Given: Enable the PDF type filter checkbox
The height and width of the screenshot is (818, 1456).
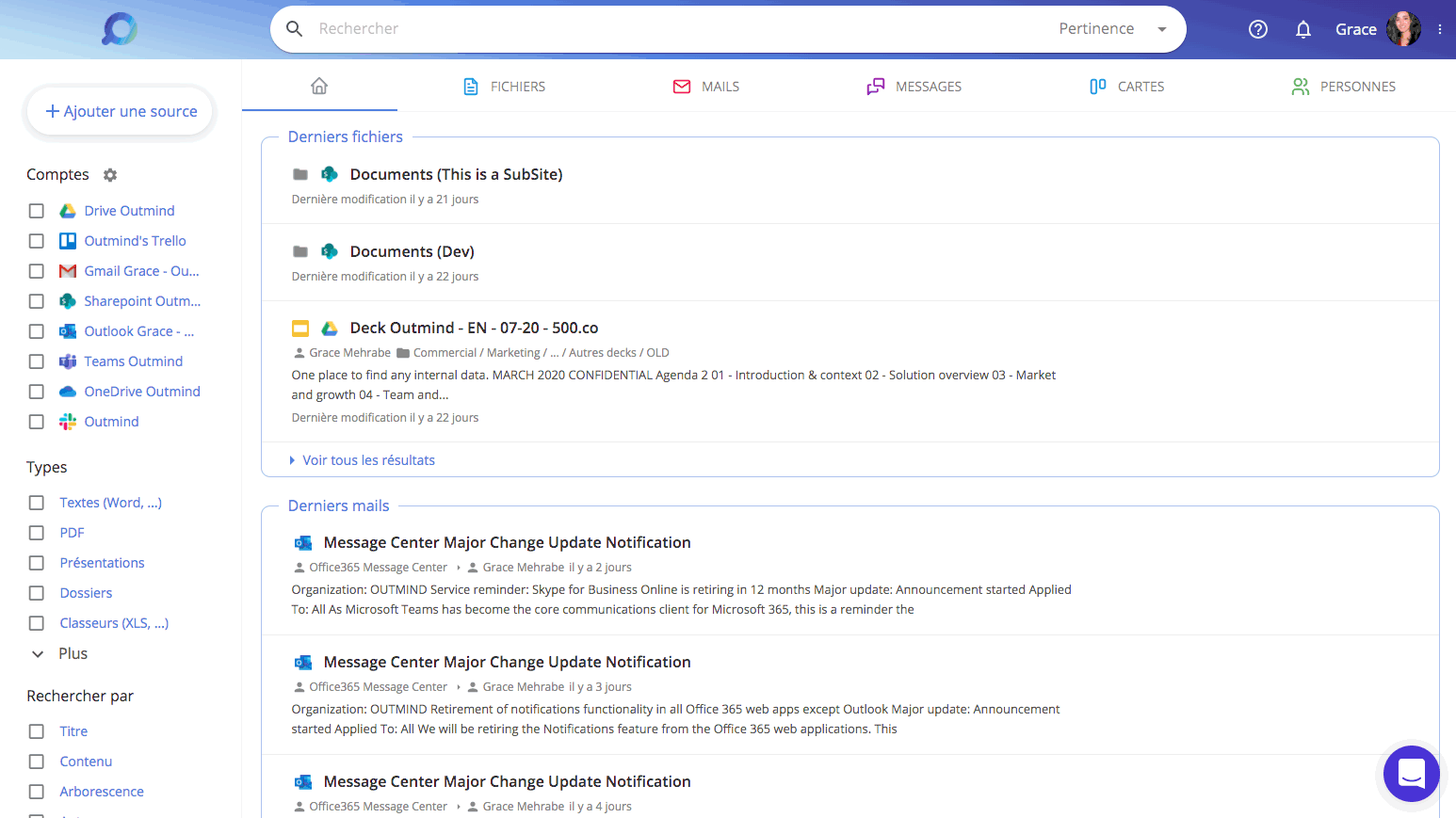Looking at the screenshot, I should click(x=37, y=533).
